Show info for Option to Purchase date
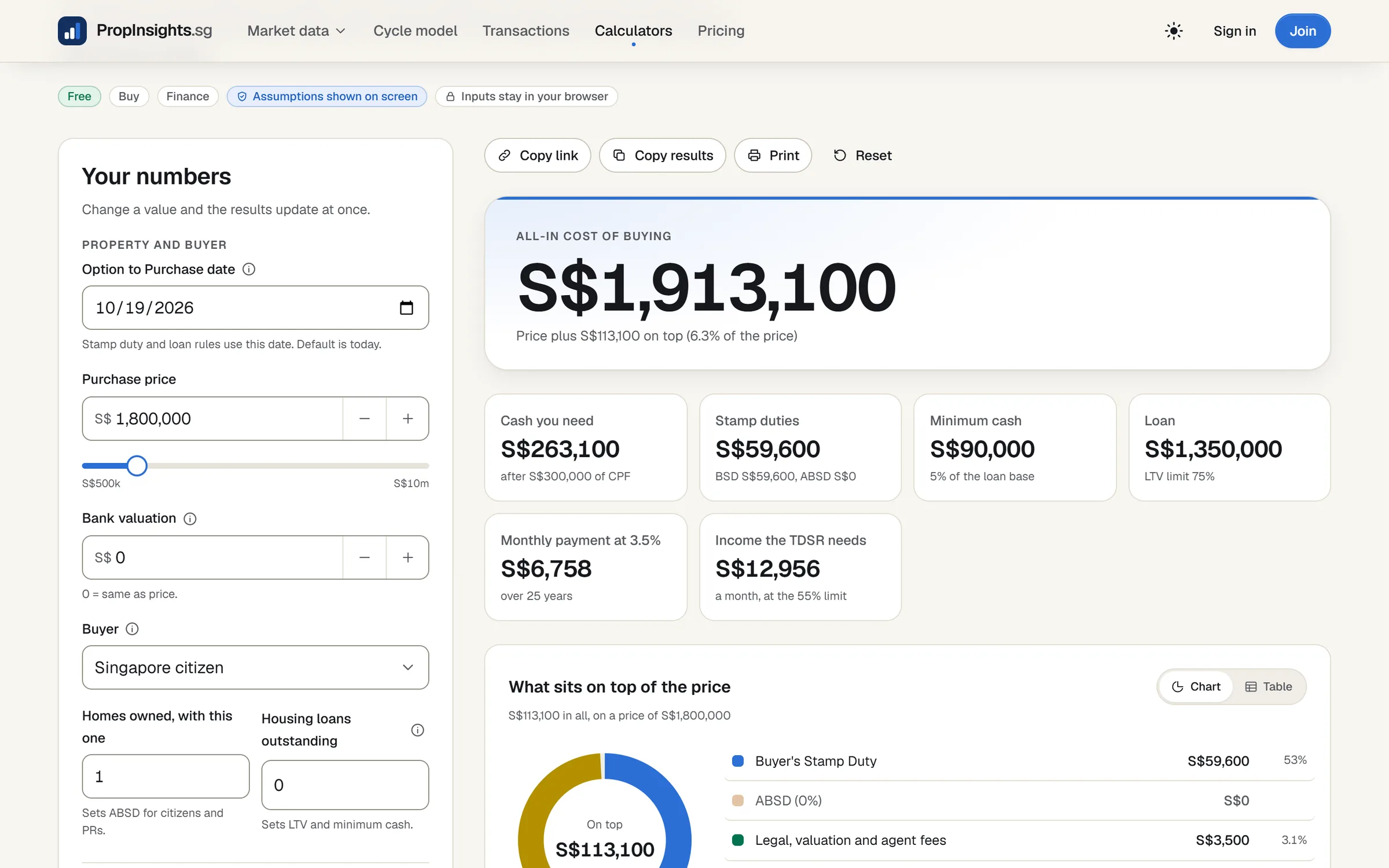Image resolution: width=1389 pixels, height=868 pixels. click(x=249, y=269)
